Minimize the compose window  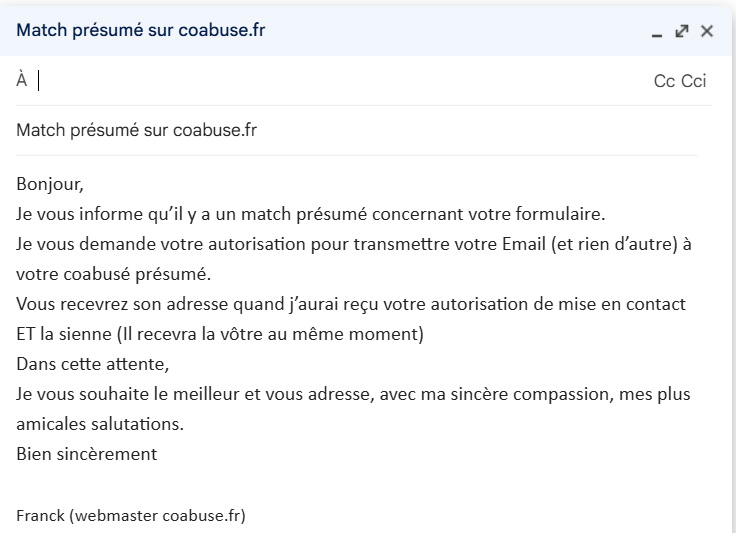pos(657,31)
